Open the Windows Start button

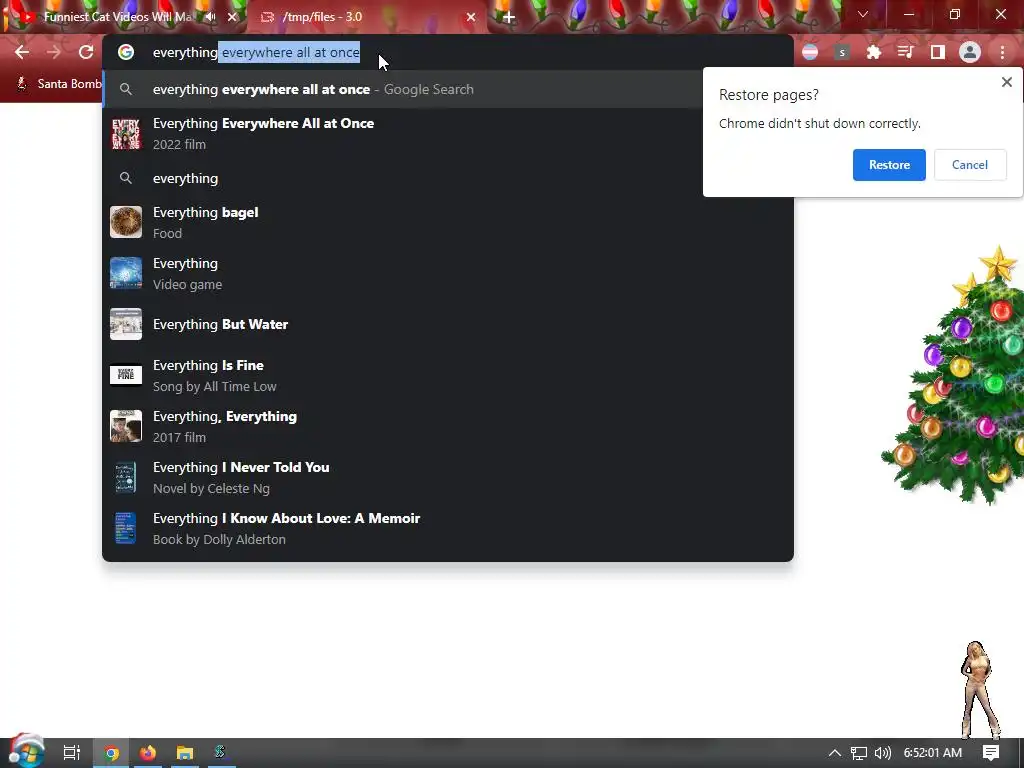[x=26, y=751]
